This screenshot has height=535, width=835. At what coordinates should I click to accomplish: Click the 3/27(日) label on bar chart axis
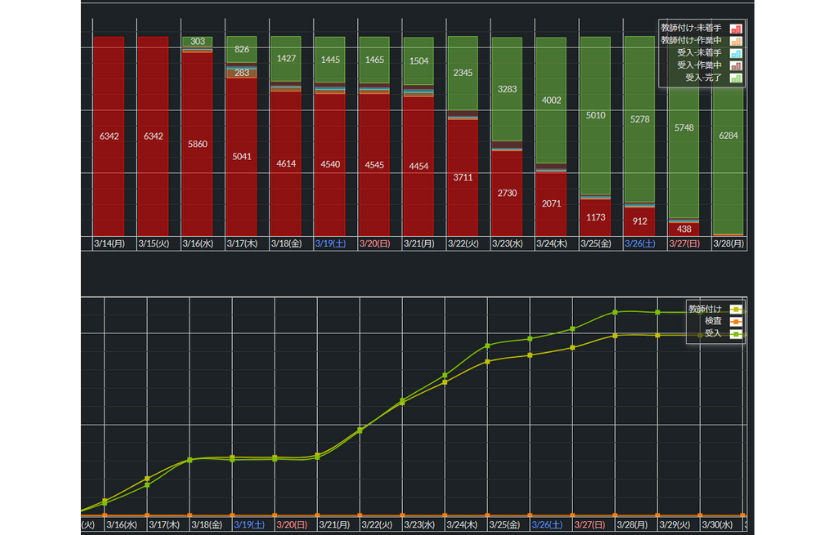point(684,243)
